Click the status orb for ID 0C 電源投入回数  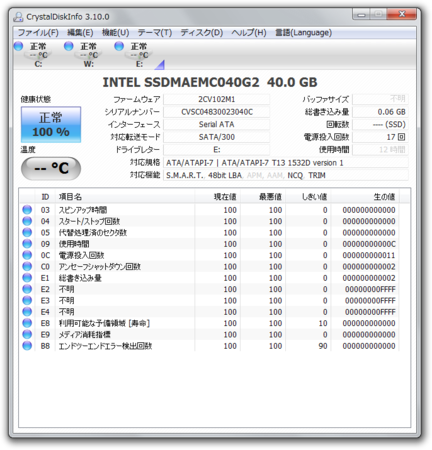pos(27,255)
